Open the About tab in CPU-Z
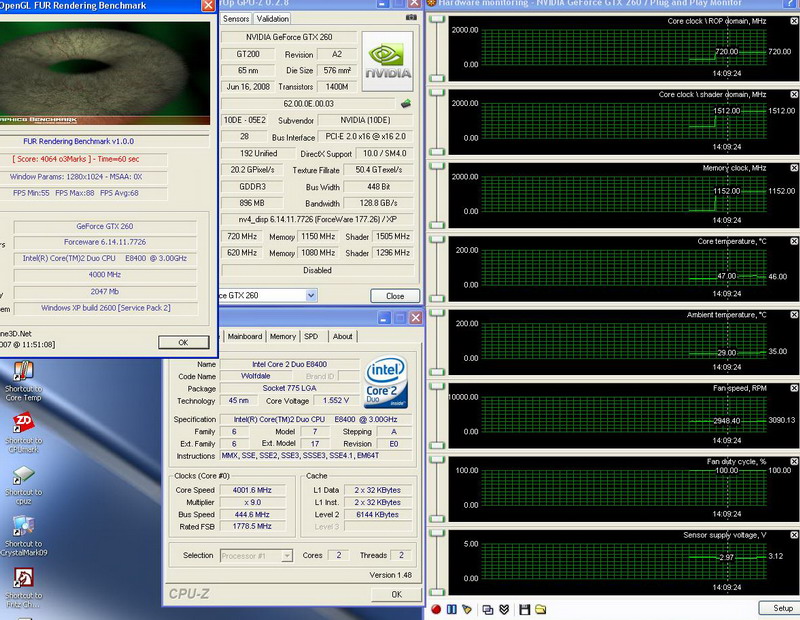Screen dimensions: 800x620 click(x=342, y=336)
